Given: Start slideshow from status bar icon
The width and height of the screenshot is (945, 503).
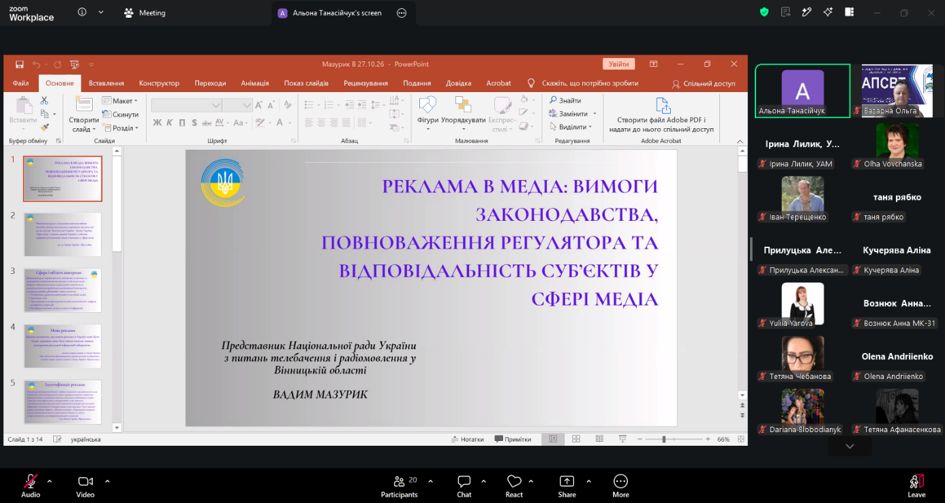Looking at the screenshot, I should coord(623,439).
